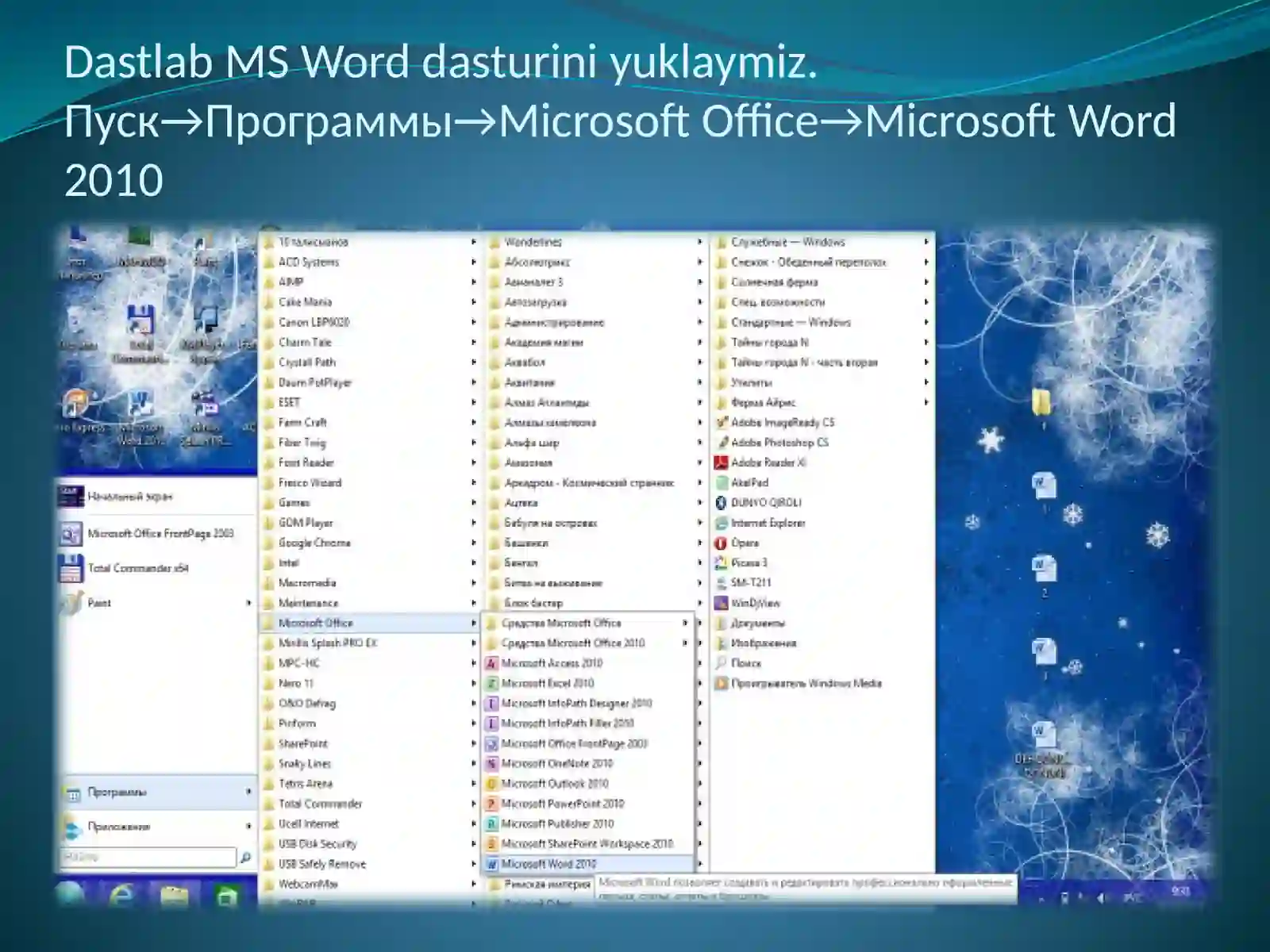Image resolution: width=1270 pixels, height=952 pixels.
Task: Open Microsoft Publisher 2010
Action: coord(587,823)
